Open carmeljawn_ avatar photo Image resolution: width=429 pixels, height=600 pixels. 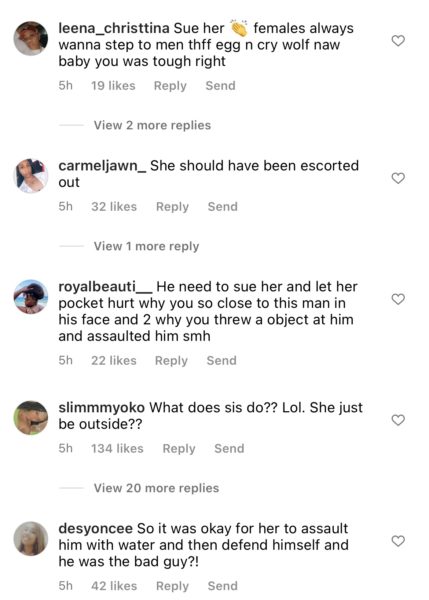pos(31,176)
